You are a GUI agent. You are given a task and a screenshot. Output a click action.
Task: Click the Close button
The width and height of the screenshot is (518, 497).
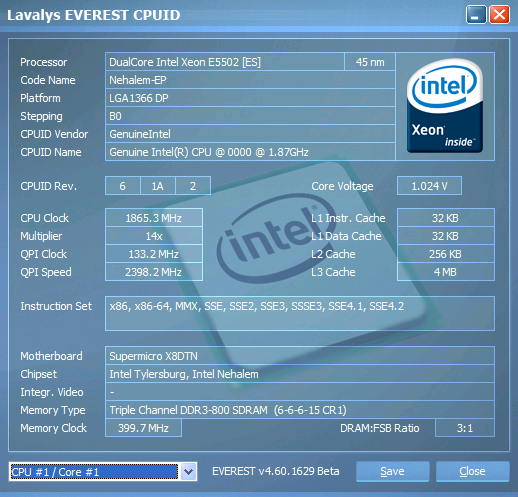click(x=472, y=471)
